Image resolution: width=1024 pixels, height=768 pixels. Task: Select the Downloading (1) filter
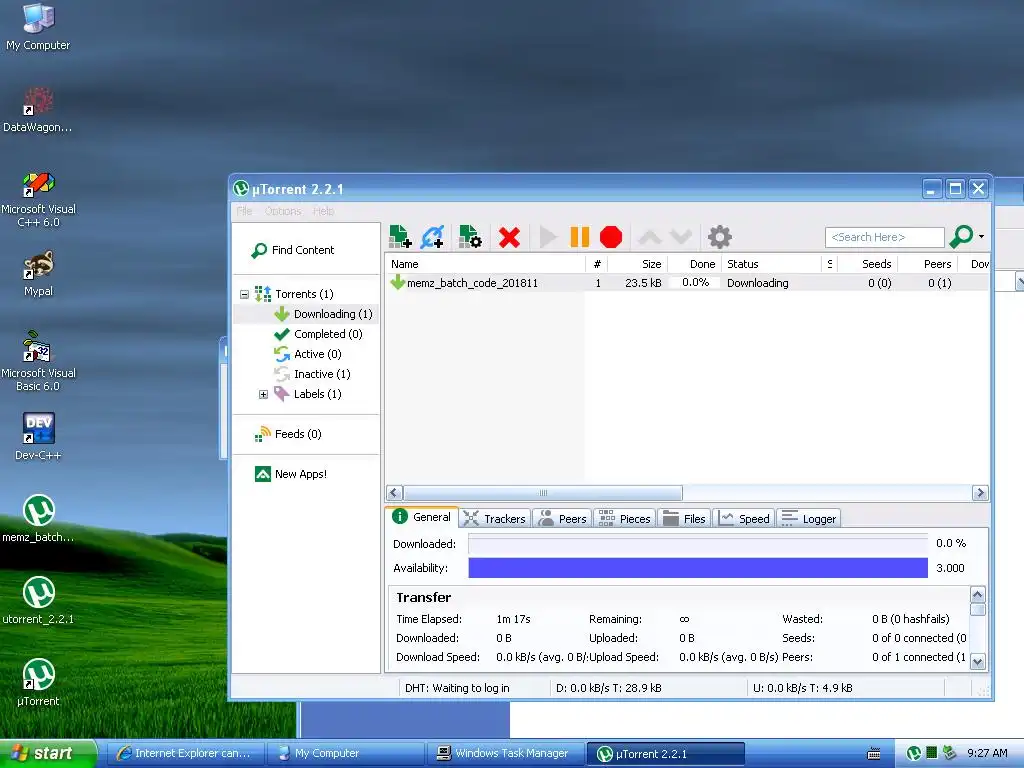tap(324, 314)
